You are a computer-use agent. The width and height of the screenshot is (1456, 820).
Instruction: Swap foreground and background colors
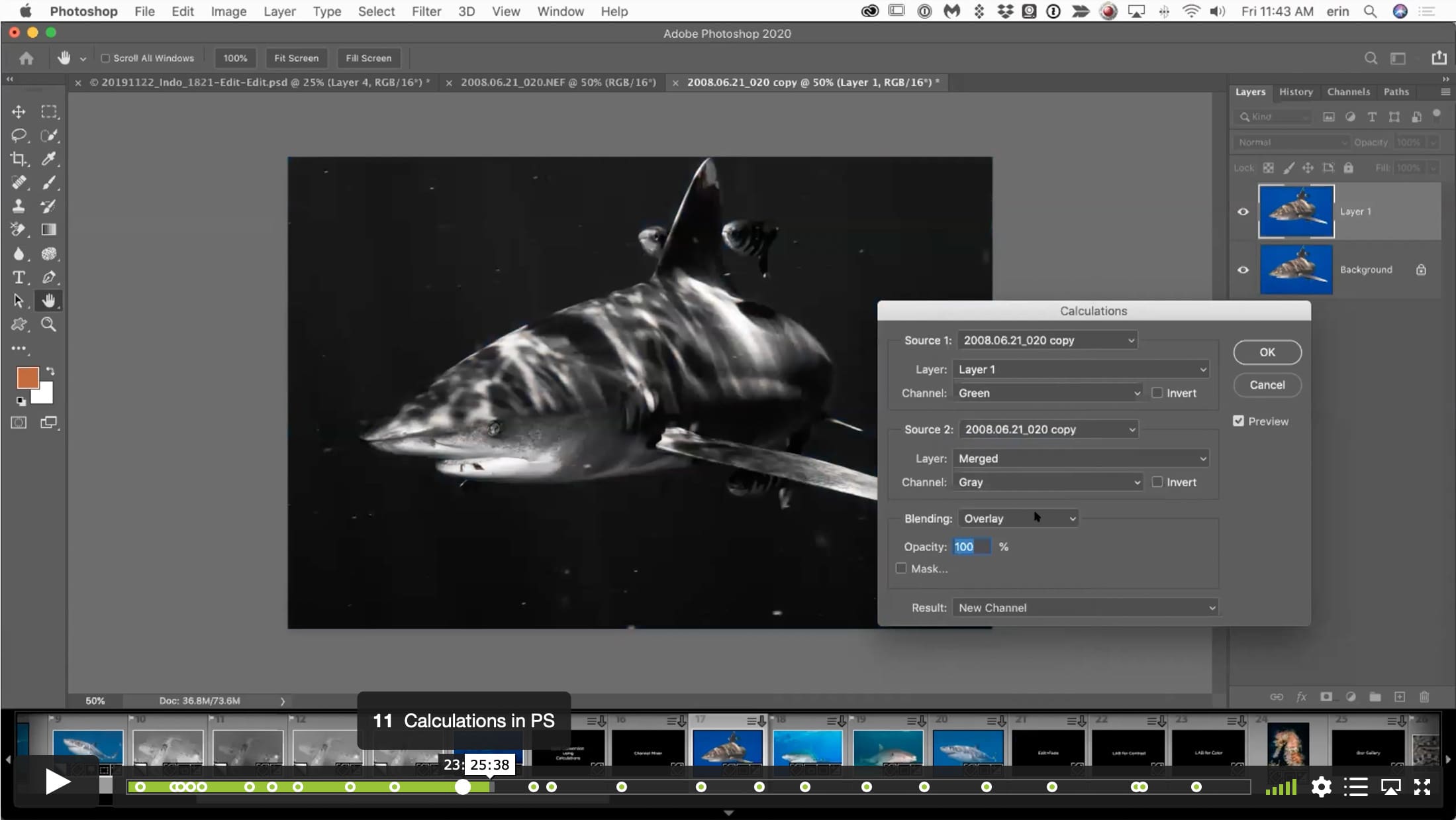(50, 372)
